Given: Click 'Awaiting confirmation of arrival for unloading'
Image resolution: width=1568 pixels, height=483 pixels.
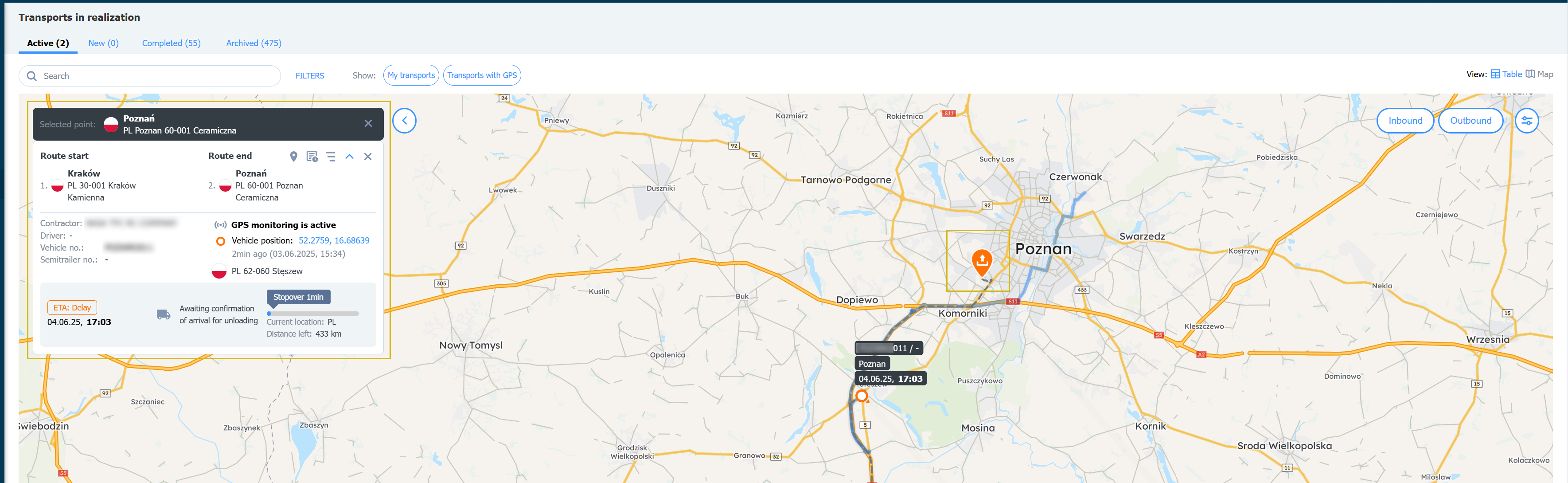Looking at the screenshot, I should pos(218,314).
